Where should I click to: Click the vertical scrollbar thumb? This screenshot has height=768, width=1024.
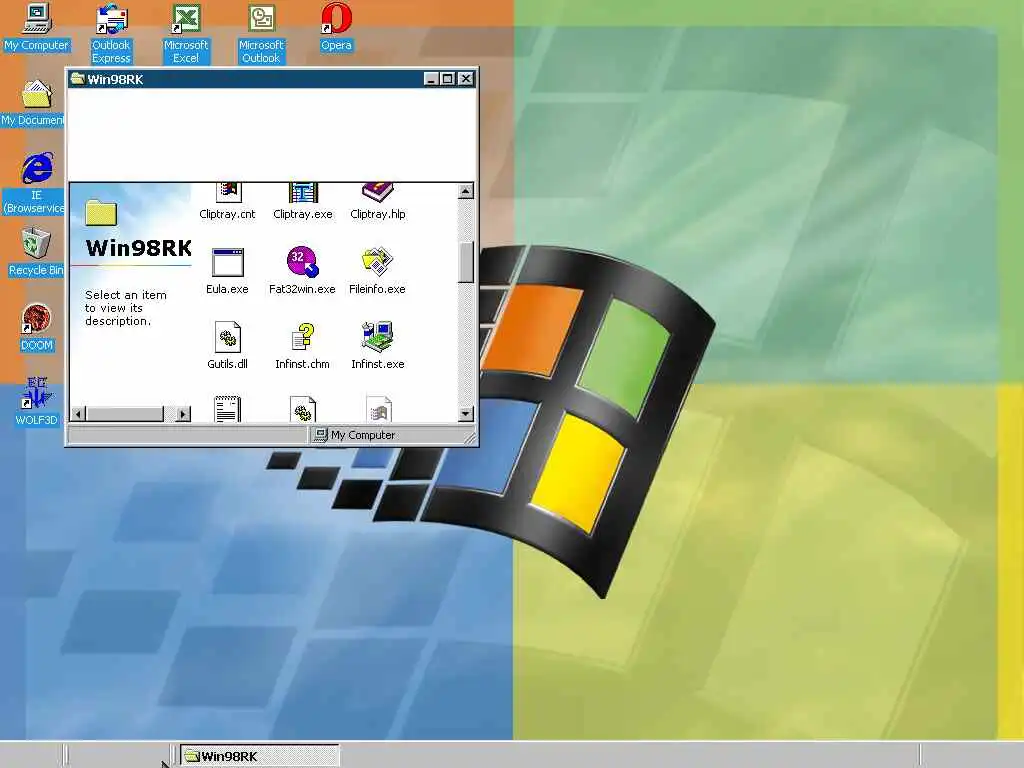tap(466, 263)
